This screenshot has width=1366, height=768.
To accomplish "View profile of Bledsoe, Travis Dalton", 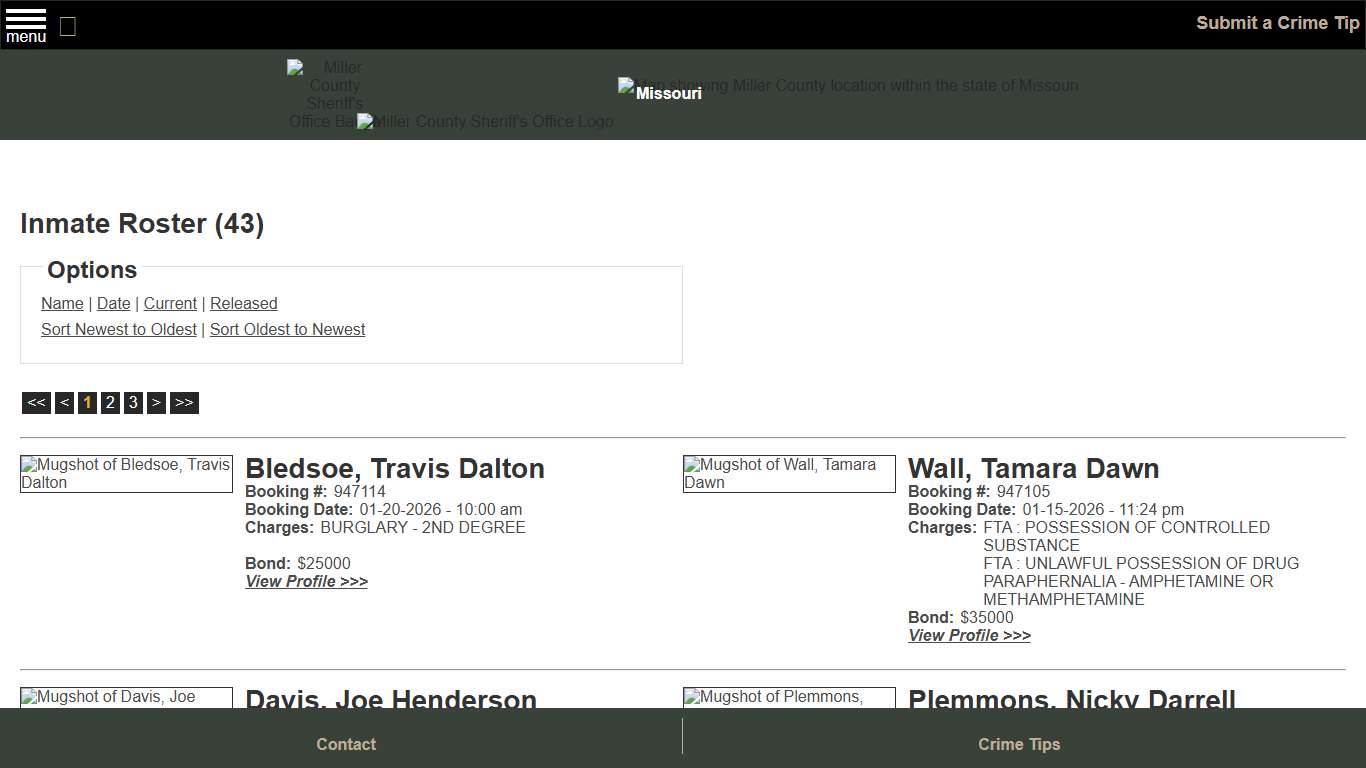I will [x=306, y=581].
